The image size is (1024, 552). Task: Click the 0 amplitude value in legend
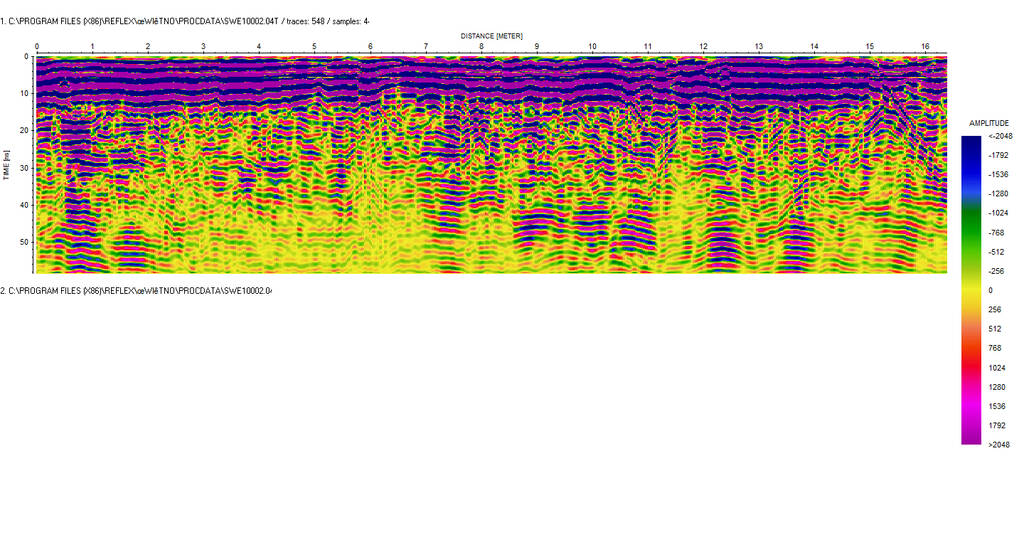(990, 290)
